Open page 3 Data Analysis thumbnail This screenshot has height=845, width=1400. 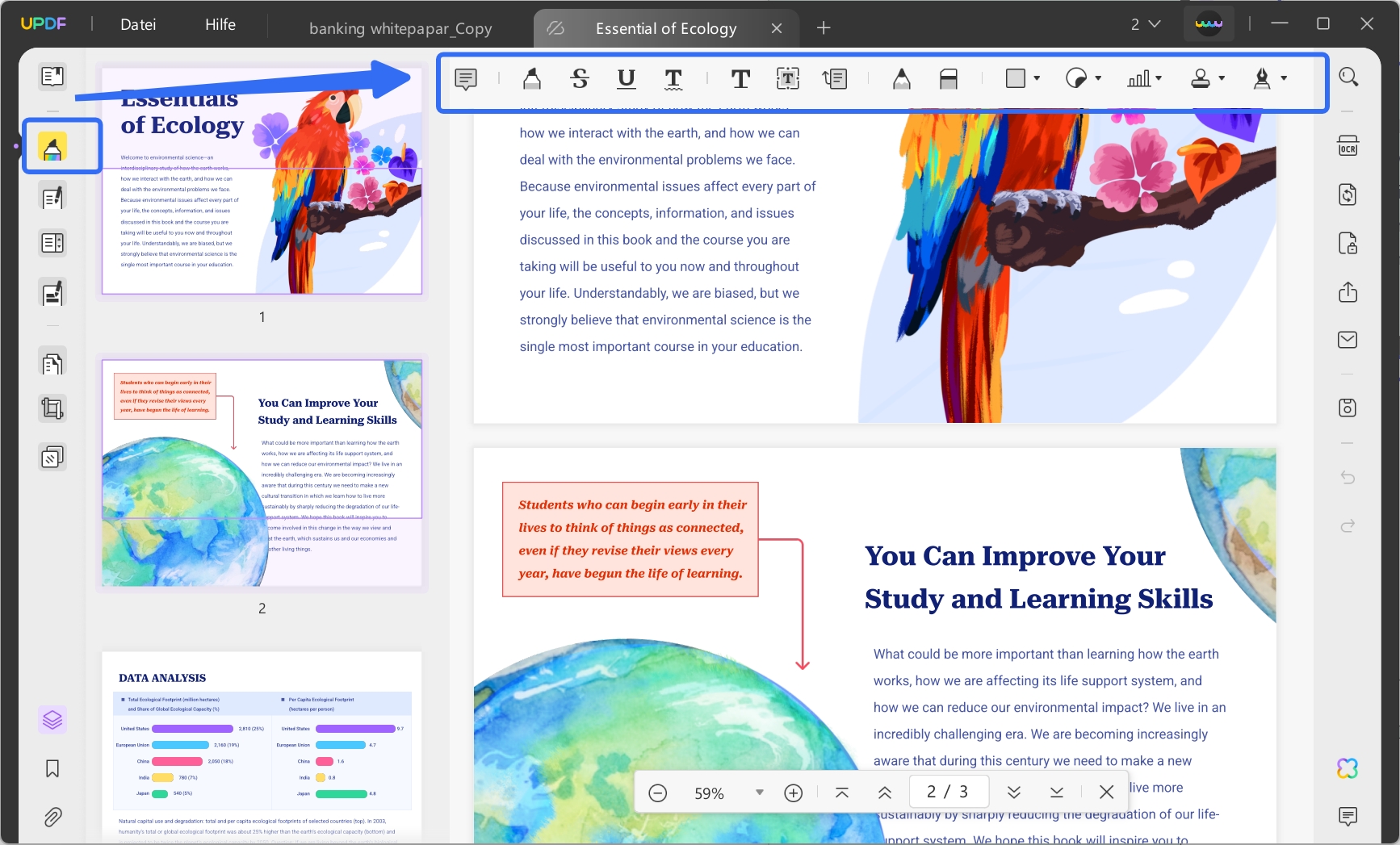click(x=262, y=743)
